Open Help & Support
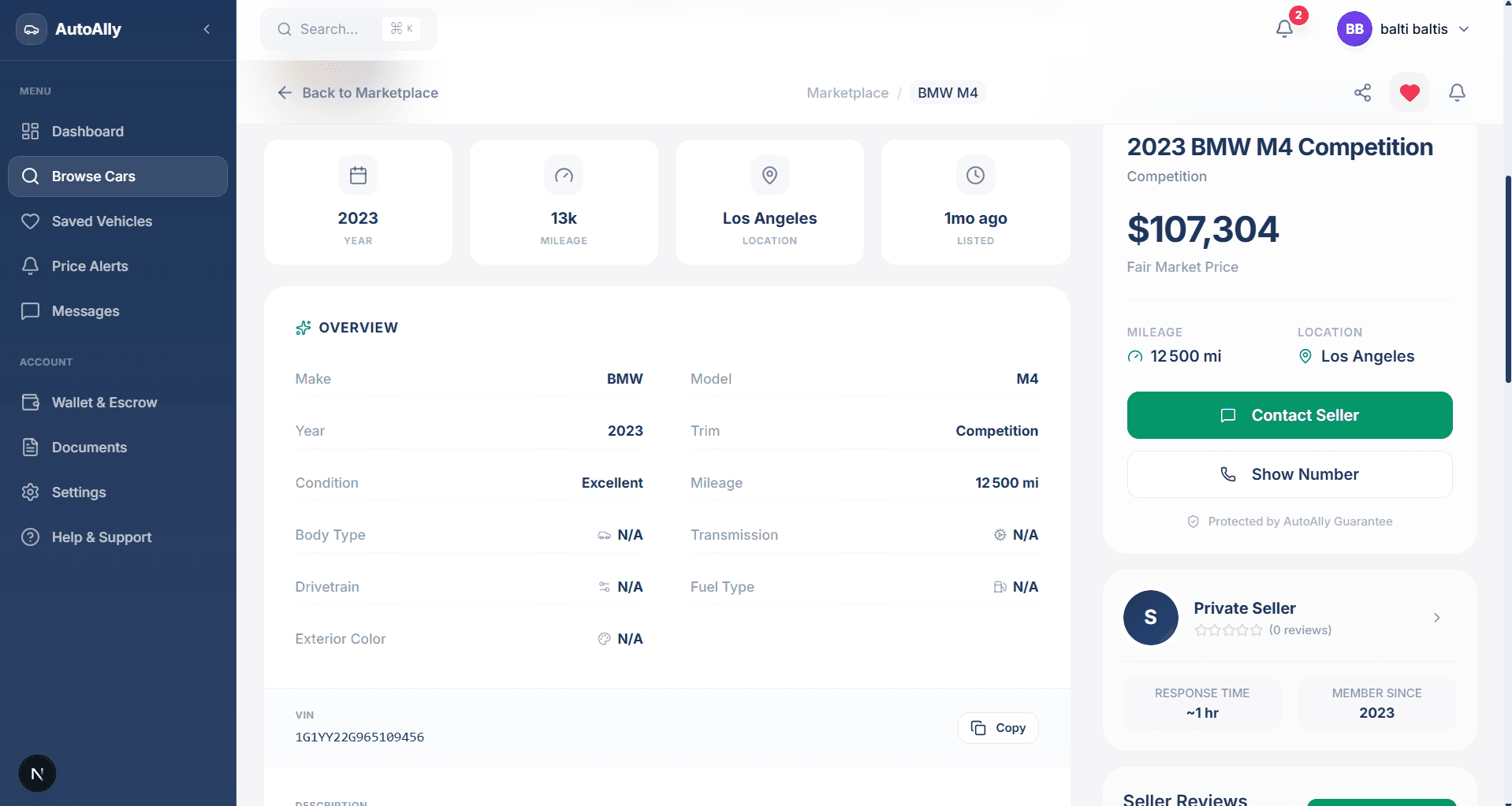 click(117, 537)
